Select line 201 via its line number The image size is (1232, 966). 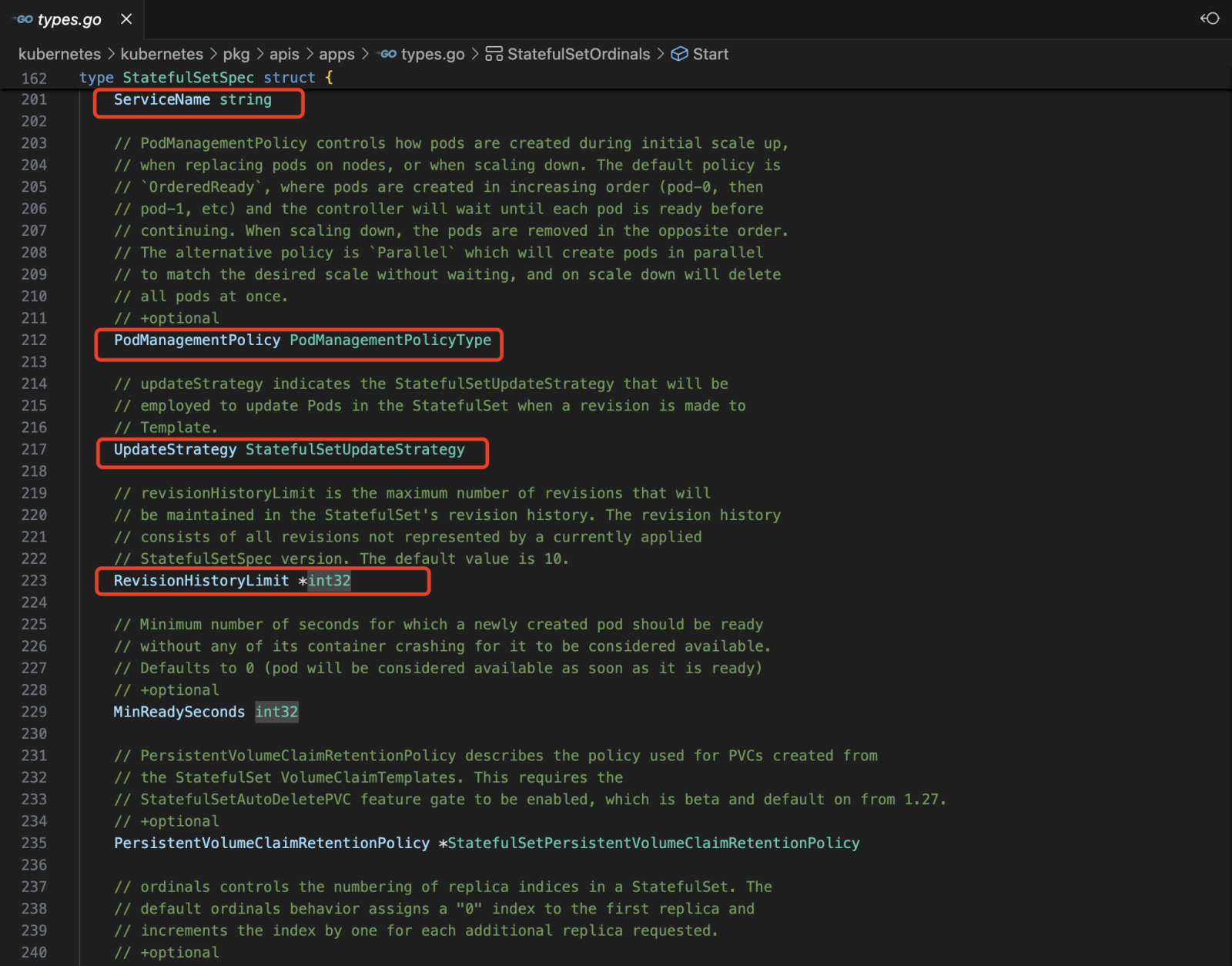[x=34, y=99]
